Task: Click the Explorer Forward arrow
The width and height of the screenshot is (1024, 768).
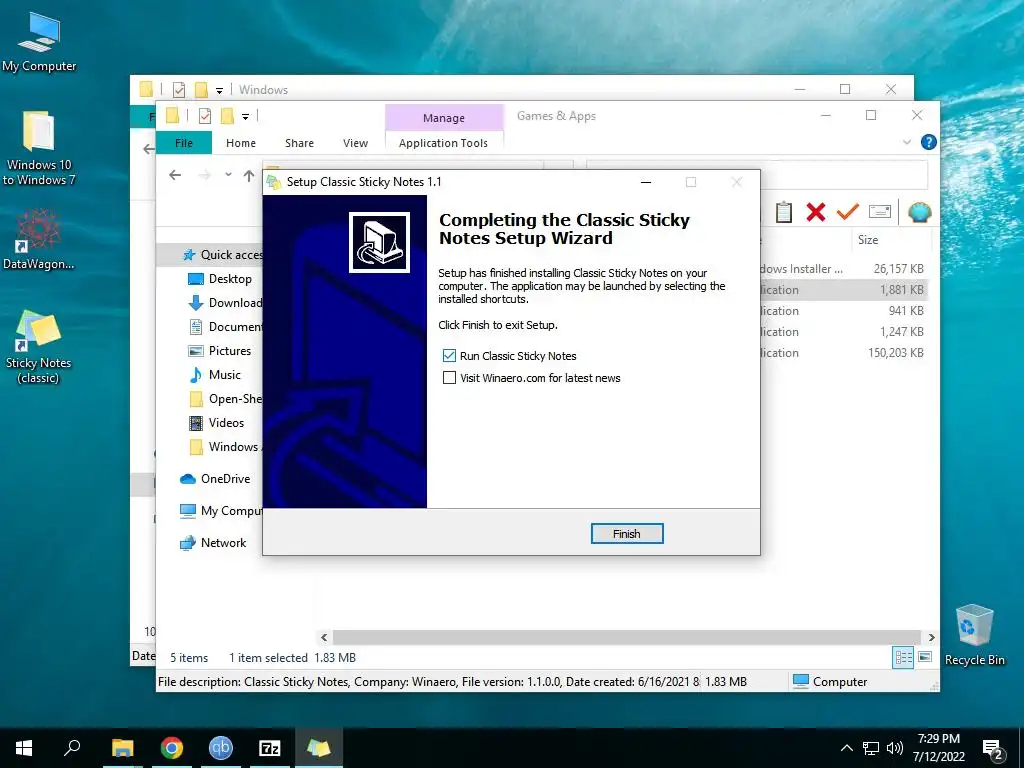Action: (x=204, y=175)
